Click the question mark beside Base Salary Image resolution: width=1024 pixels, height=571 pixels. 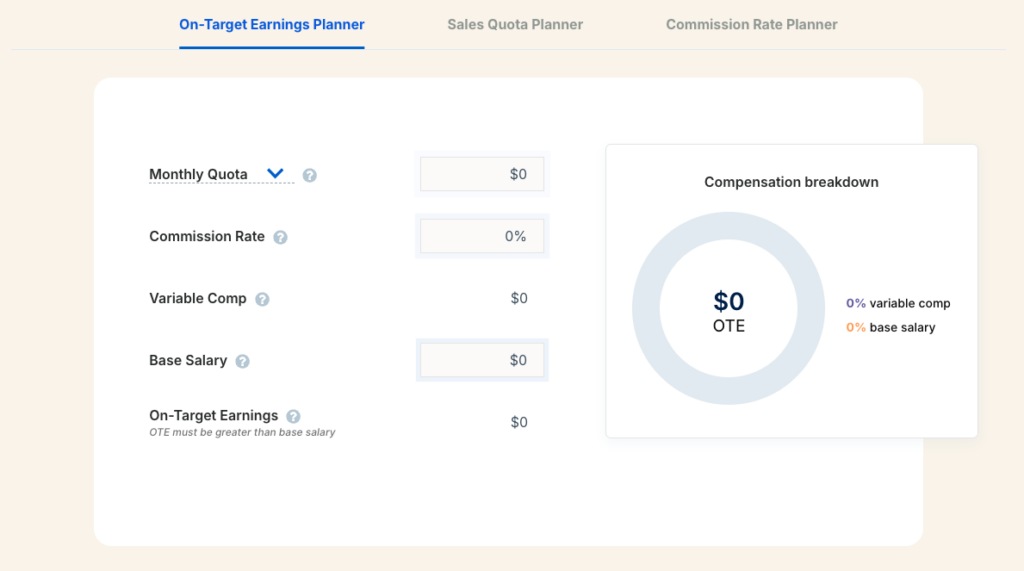tap(242, 361)
